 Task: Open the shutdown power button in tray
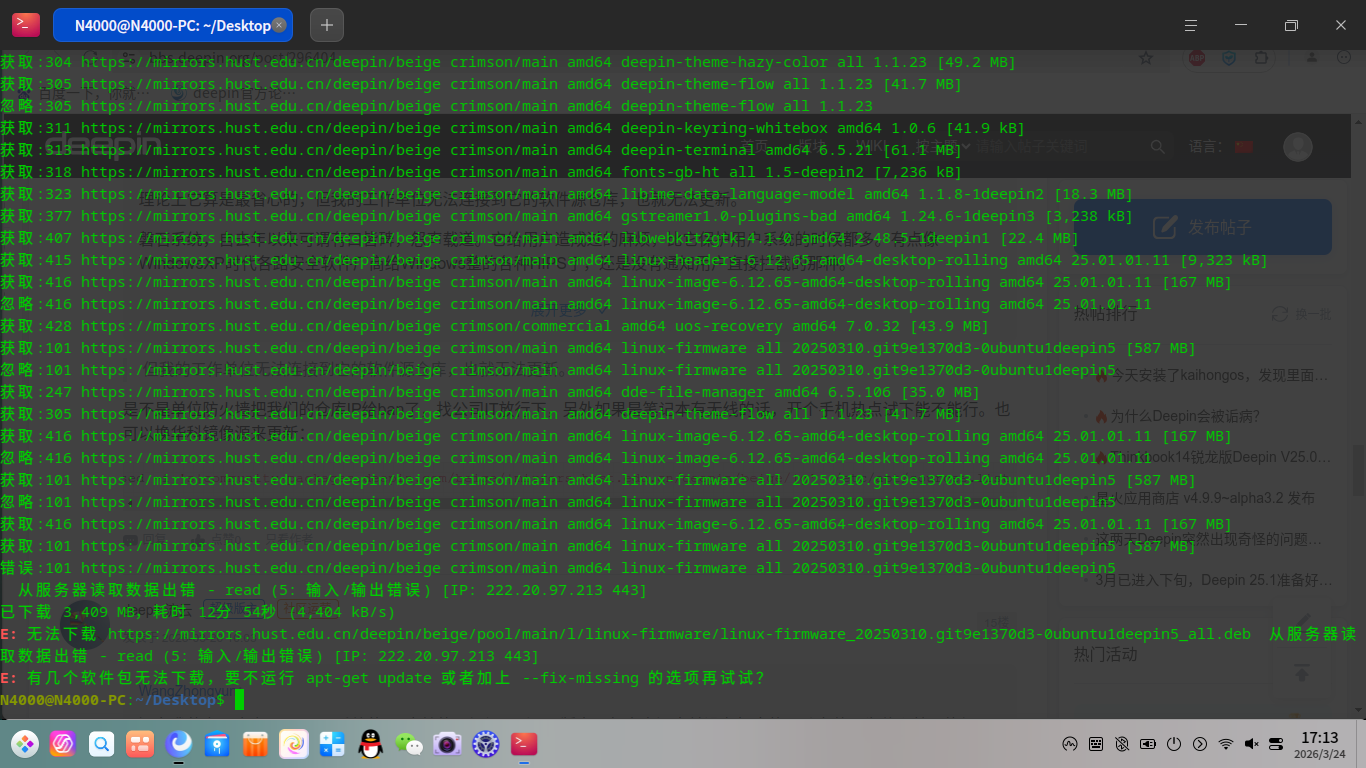coord(1174,744)
